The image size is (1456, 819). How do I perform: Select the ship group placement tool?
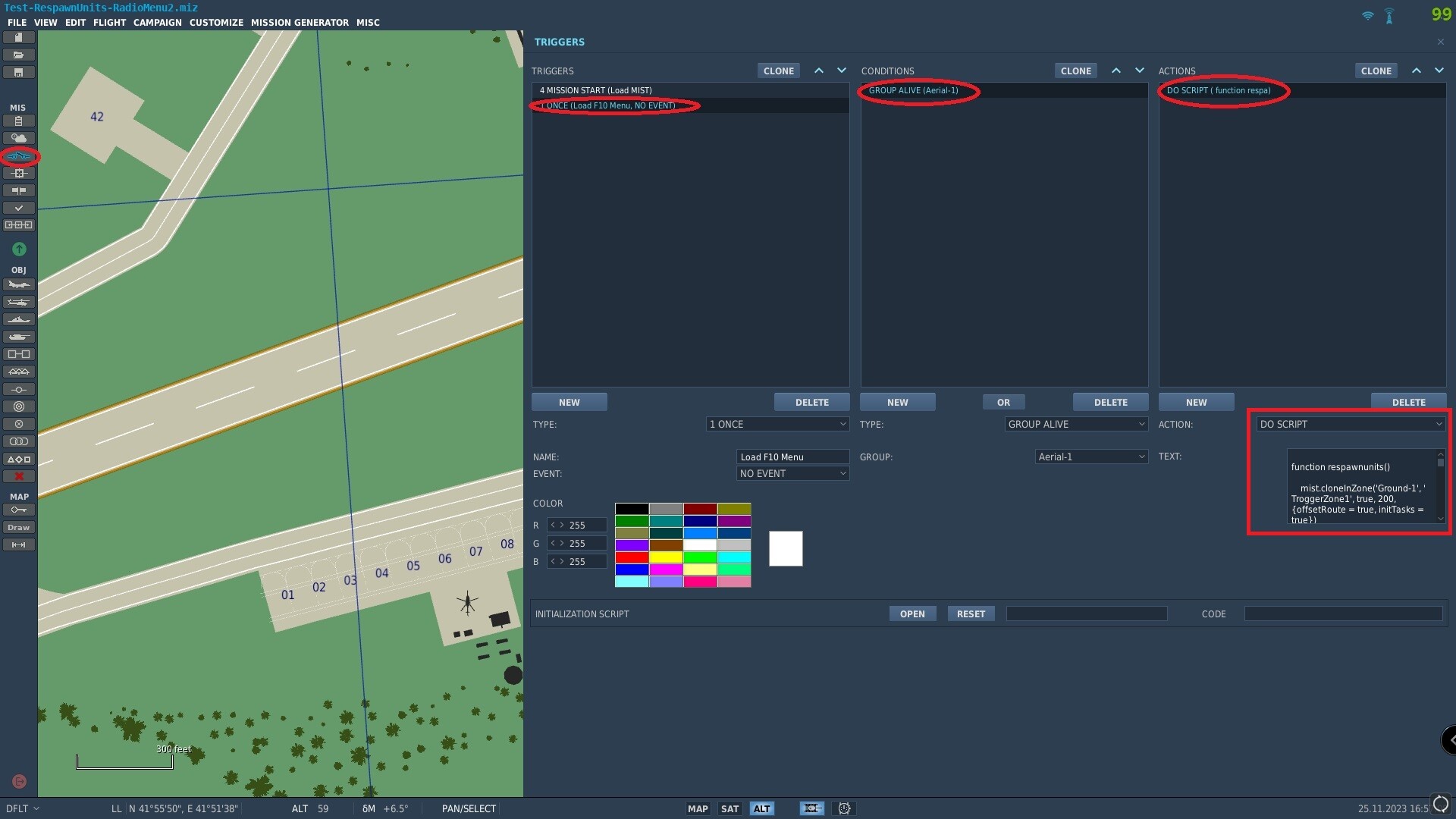coord(19,319)
